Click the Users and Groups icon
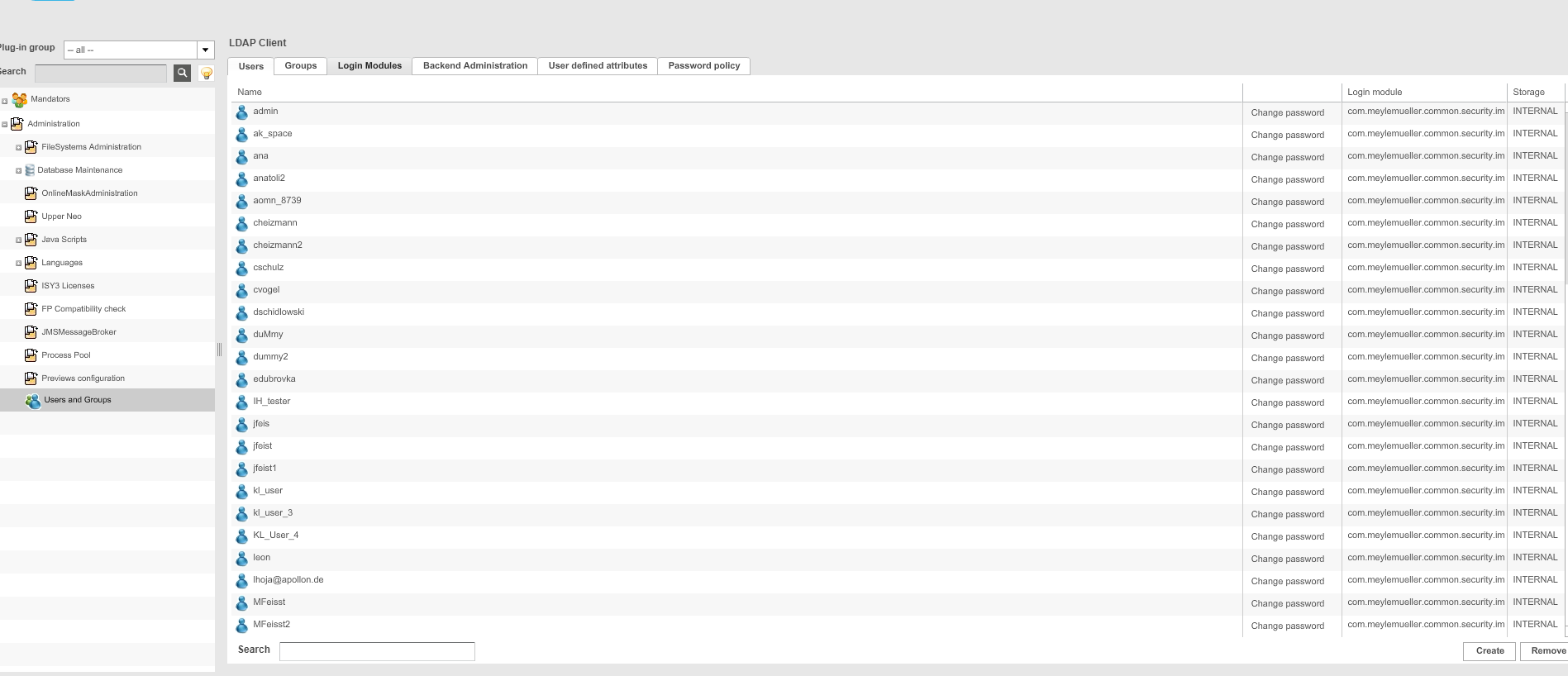The width and height of the screenshot is (1568, 676). (x=33, y=401)
